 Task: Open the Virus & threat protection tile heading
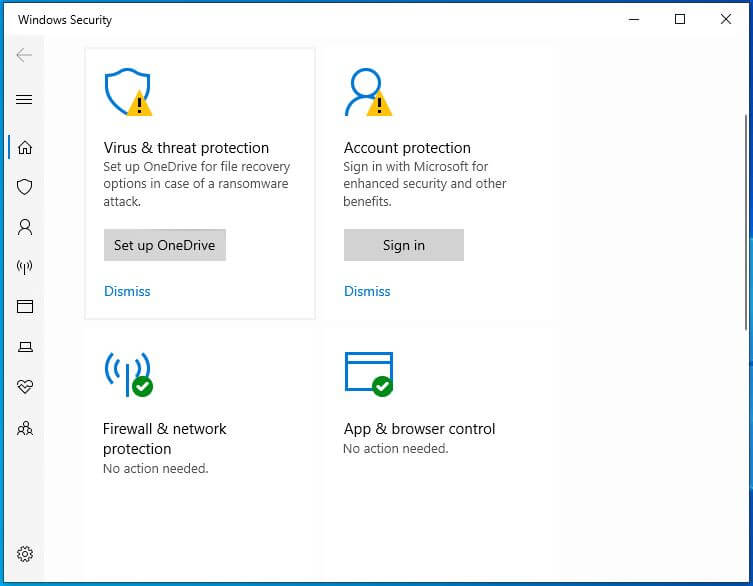pyautogui.click(x=186, y=148)
